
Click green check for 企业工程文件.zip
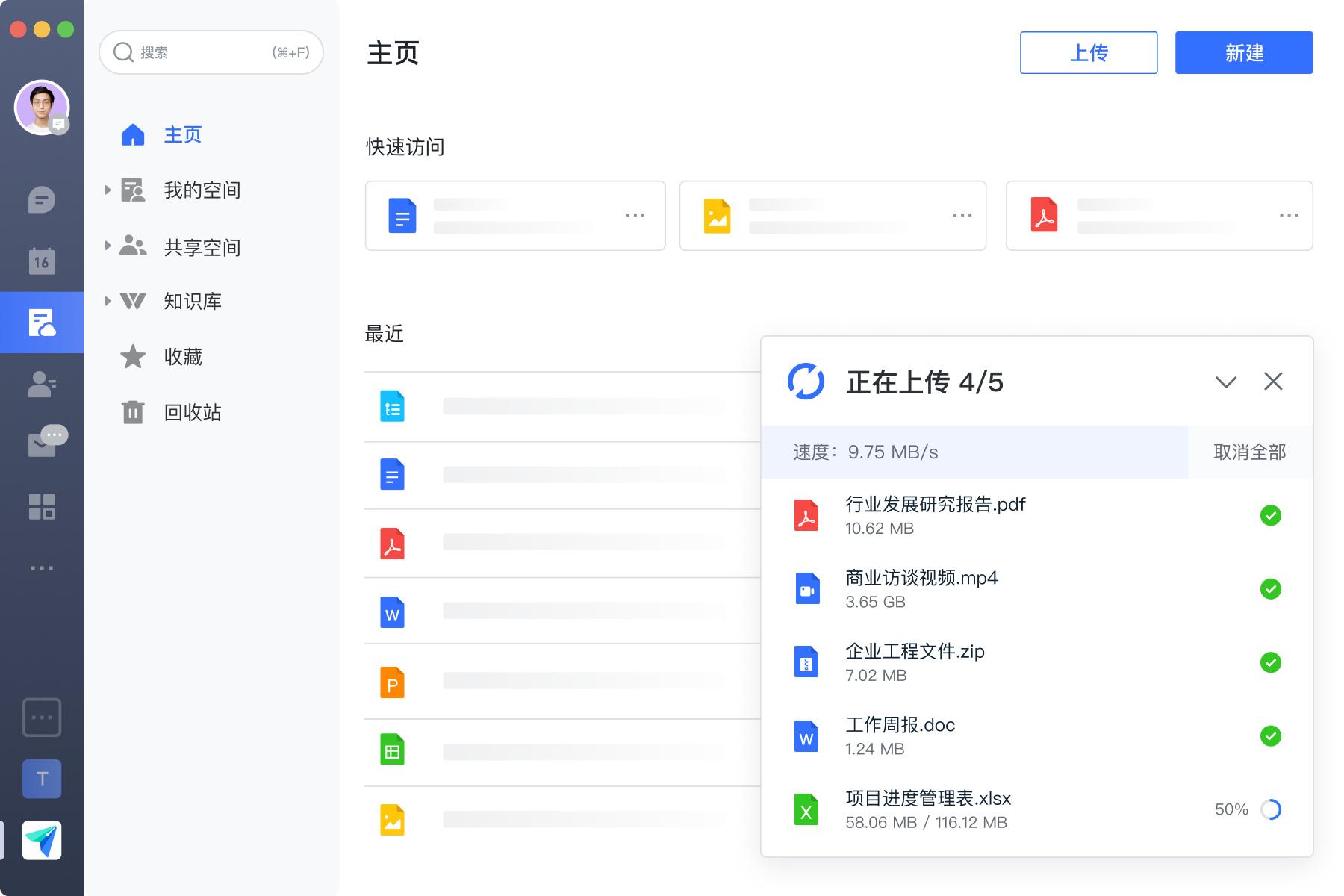coord(1271,662)
